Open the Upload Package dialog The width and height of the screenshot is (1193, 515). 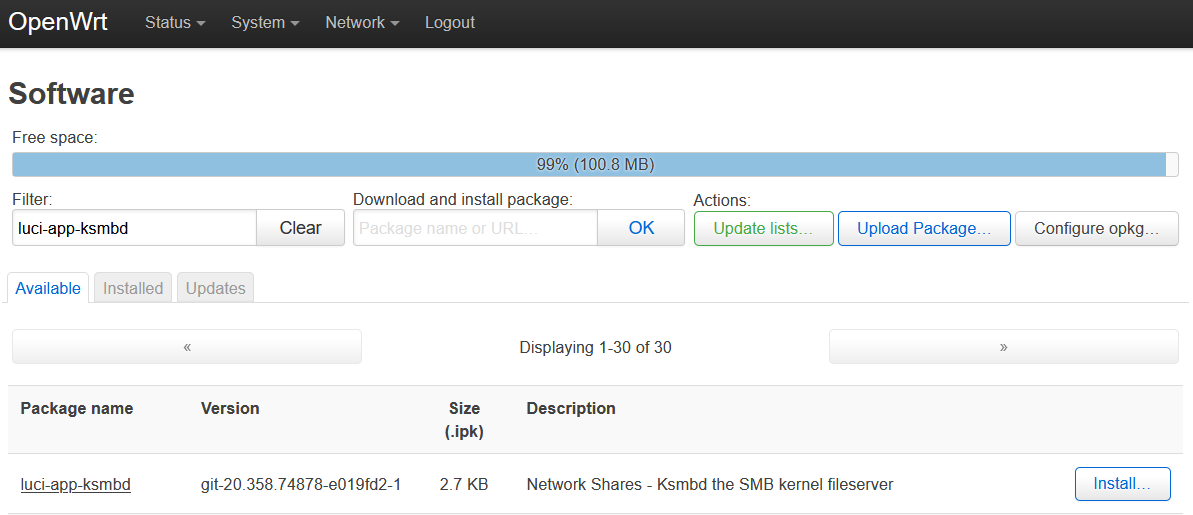pyautogui.click(x=924, y=228)
